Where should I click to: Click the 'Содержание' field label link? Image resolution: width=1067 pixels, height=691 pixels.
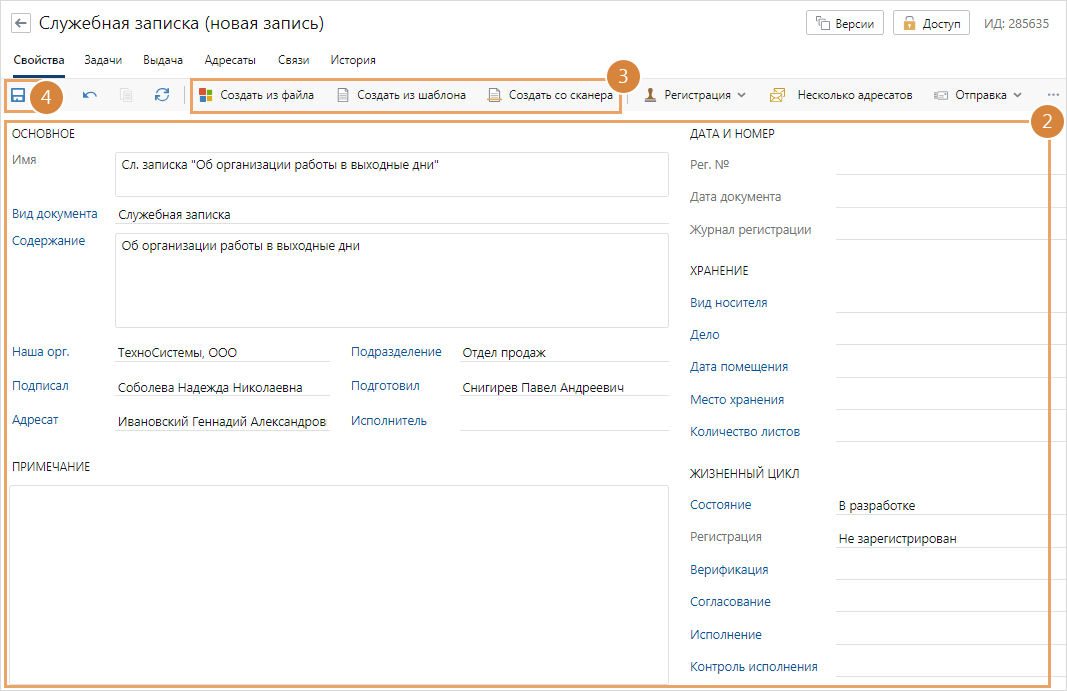point(49,241)
